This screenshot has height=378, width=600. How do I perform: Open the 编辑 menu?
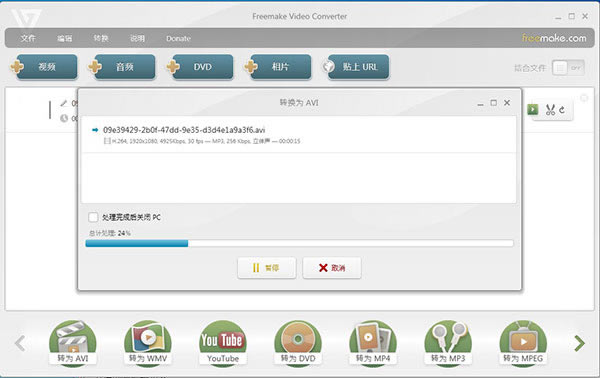pyautogui.click(x=64, y=38)
